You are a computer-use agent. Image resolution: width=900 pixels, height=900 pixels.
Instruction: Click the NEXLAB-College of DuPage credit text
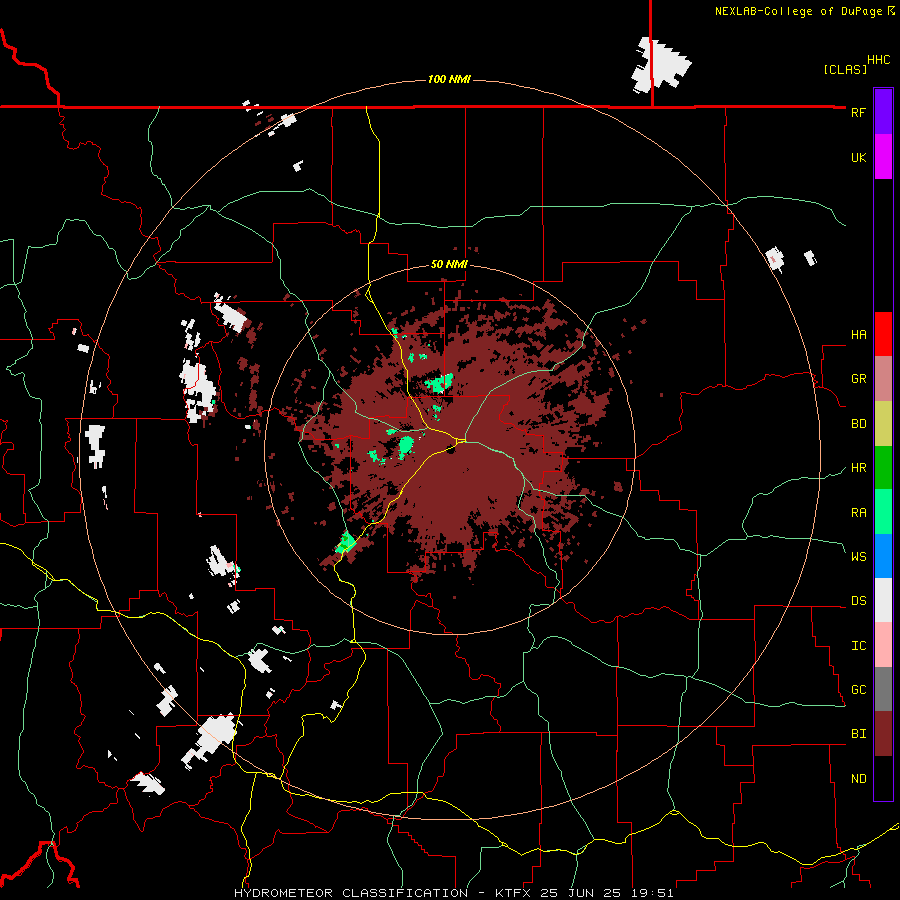click(804, 11)
